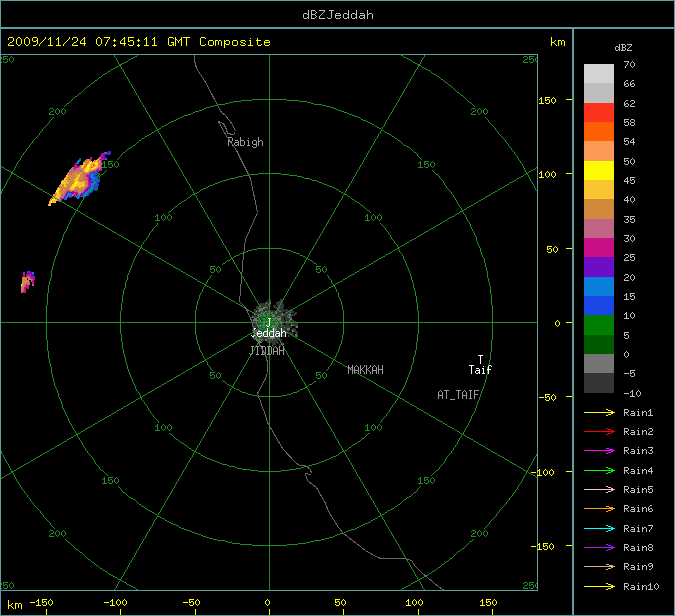Screen dimensions: 675x616
Task: Click the Rain7 cyan arrow icon
Action: coord(599,528)
